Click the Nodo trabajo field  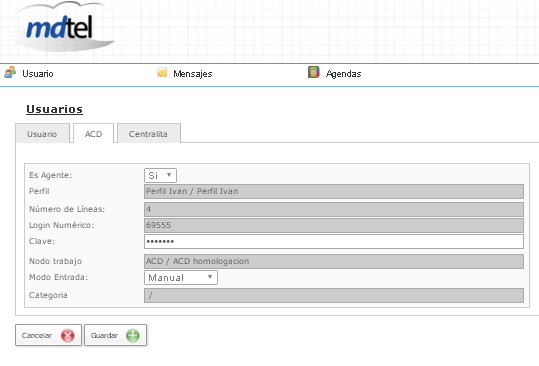[x=334, y=262]
